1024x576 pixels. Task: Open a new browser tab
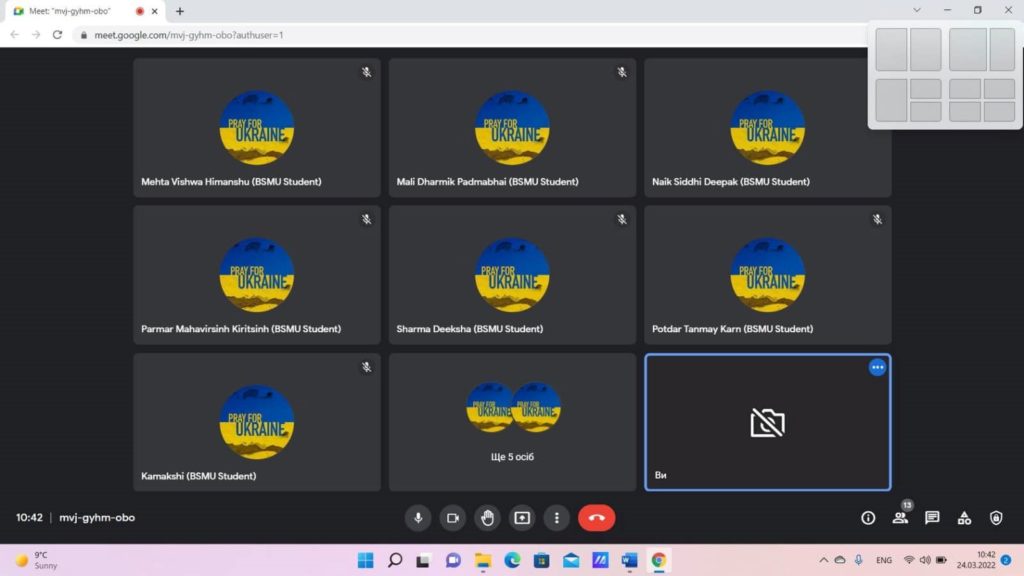(x=180, y=11)
